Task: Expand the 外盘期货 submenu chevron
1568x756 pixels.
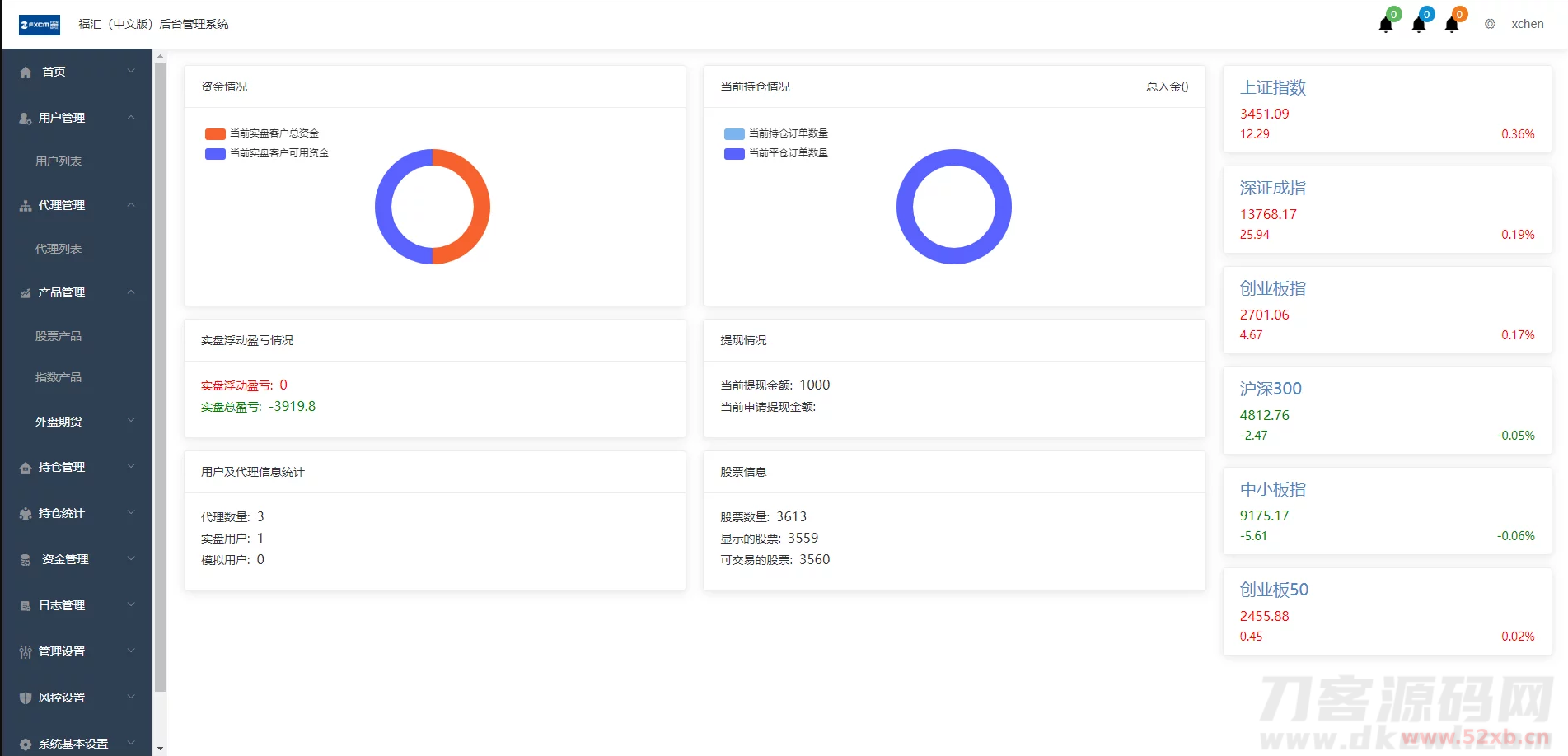Action: [131, 421]
